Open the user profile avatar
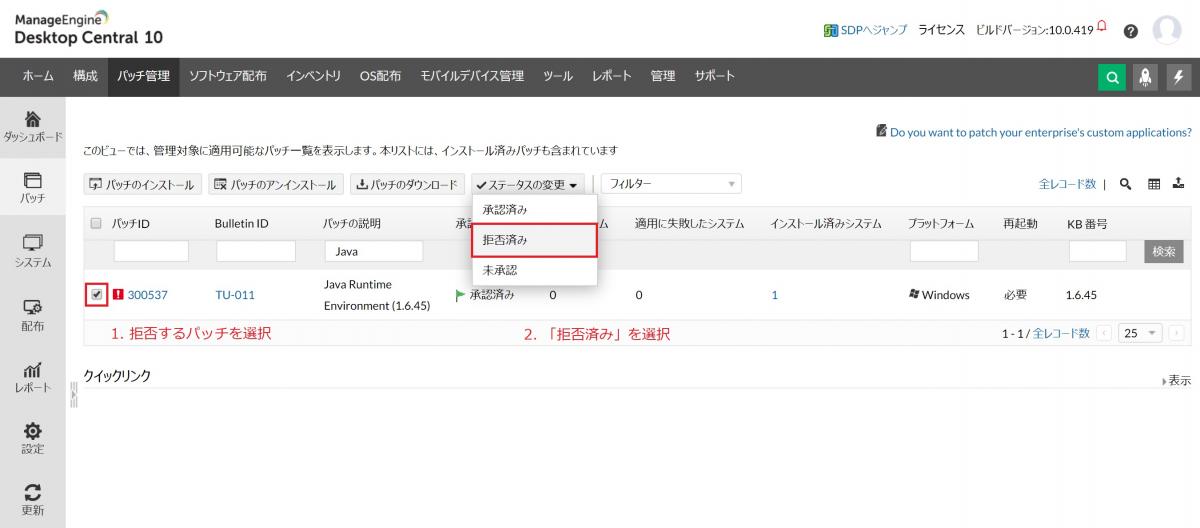 (x=1167, y=30)
